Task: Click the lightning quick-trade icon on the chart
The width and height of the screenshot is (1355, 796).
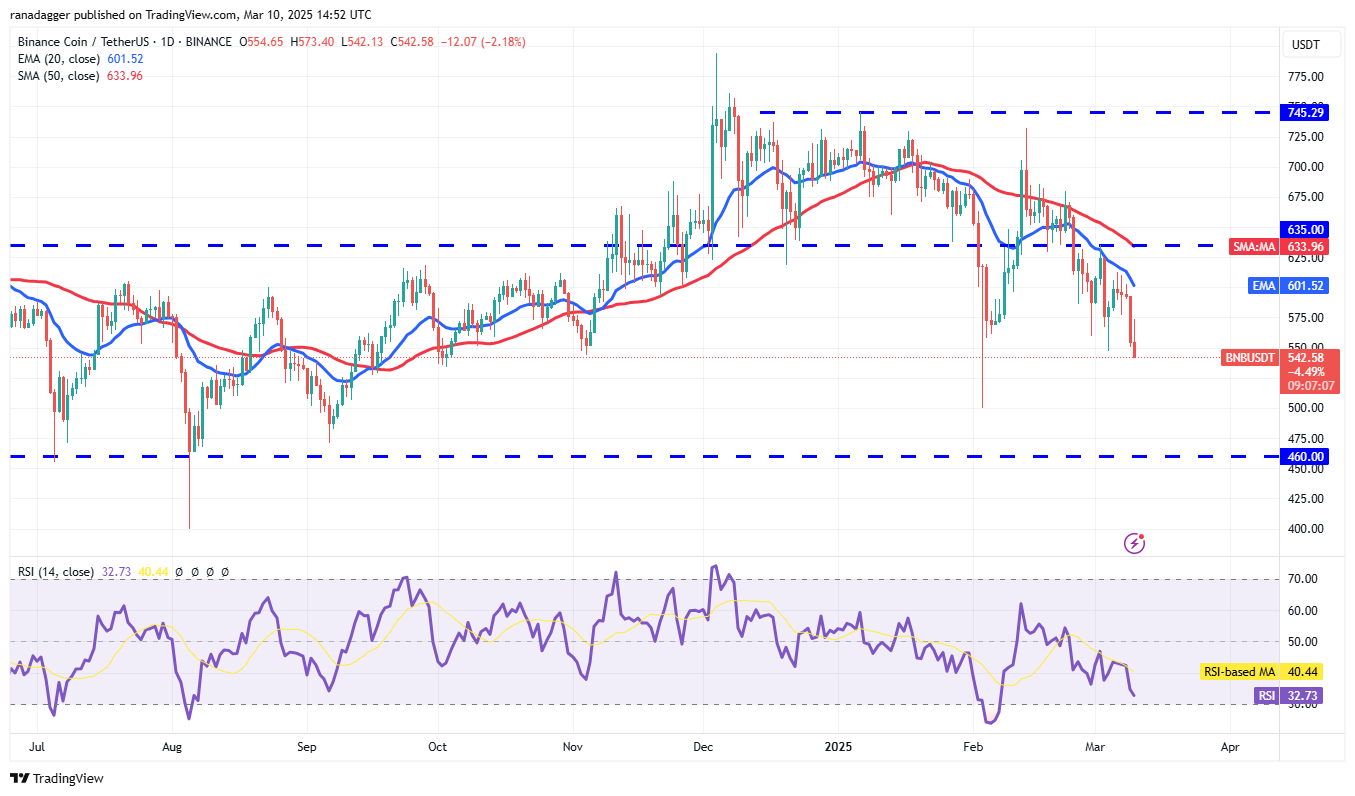Action: pos(1134,543)
